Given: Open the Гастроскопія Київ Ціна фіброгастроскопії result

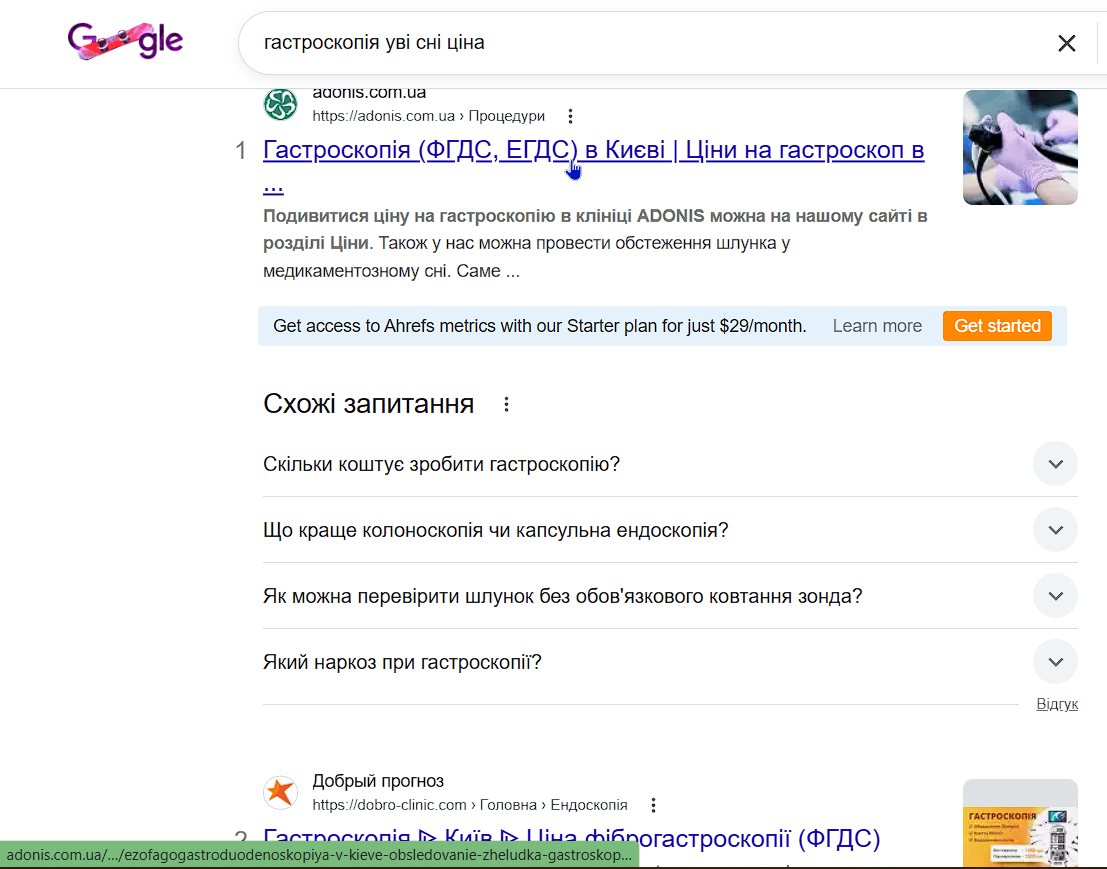Looking at the screenshot, I should tap(572, 838).
